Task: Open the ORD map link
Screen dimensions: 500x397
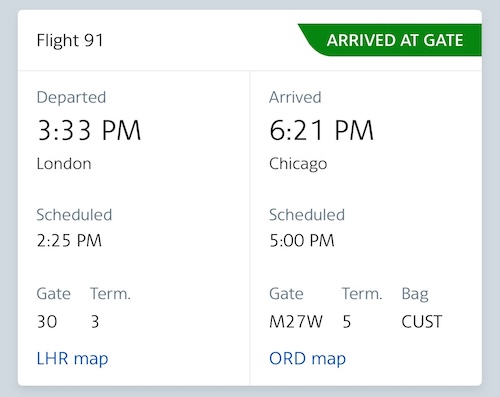Action: pyautogui.click(x=307, y=359)
